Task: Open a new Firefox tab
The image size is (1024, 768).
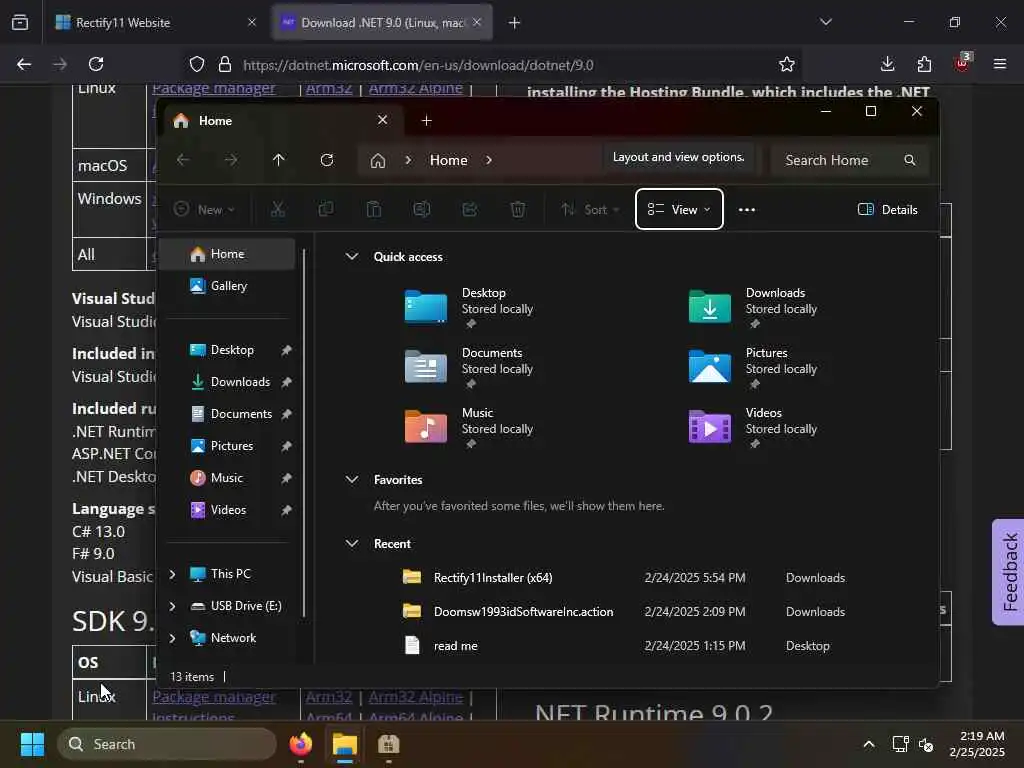Action: tap(515, 23)
